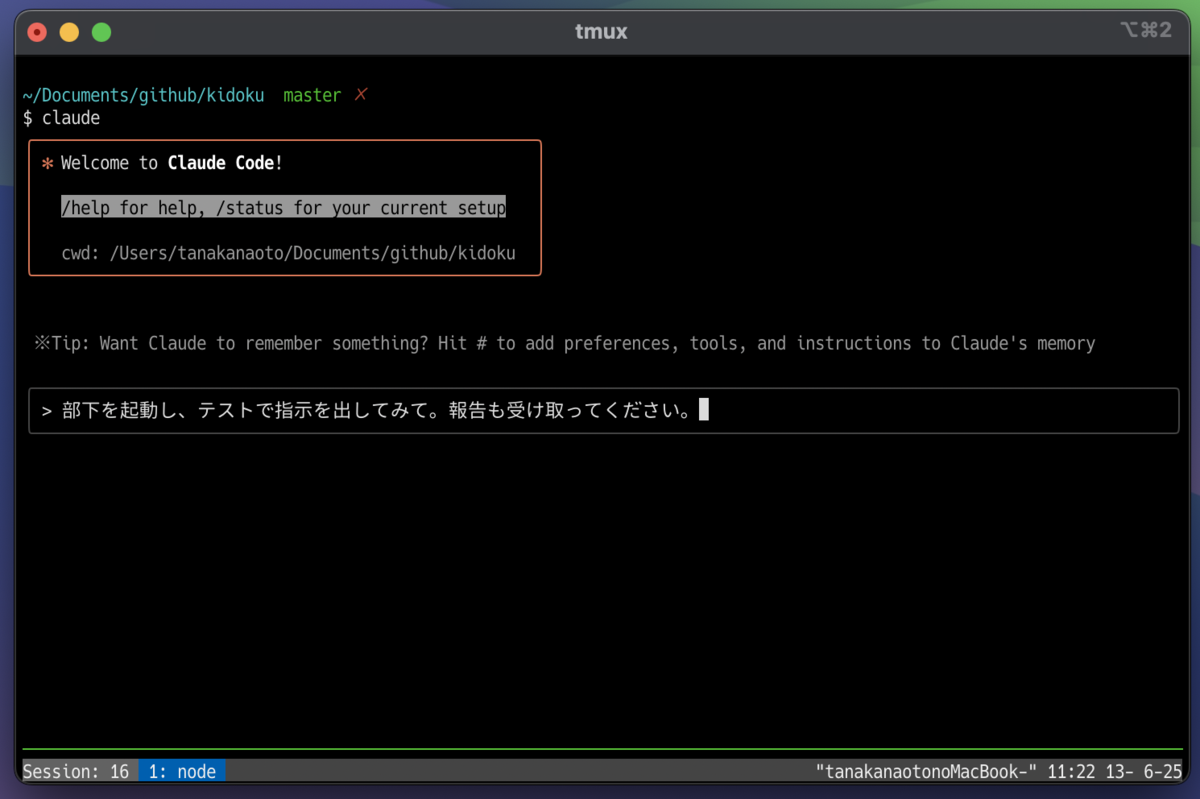Viewport: 1200px width, 799px height.
Task: Click the orange asterisk Claude Code logo
Action: point(47,164)
